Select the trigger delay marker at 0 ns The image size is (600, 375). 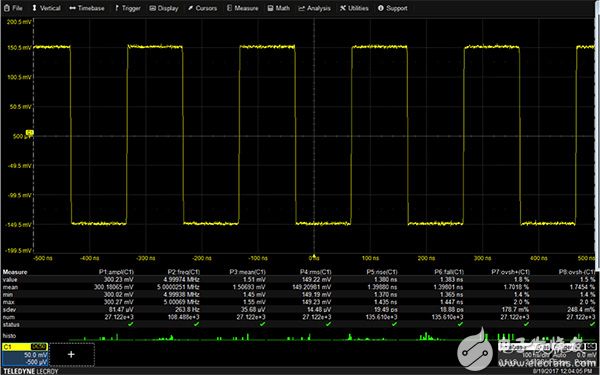click(314, 256)
